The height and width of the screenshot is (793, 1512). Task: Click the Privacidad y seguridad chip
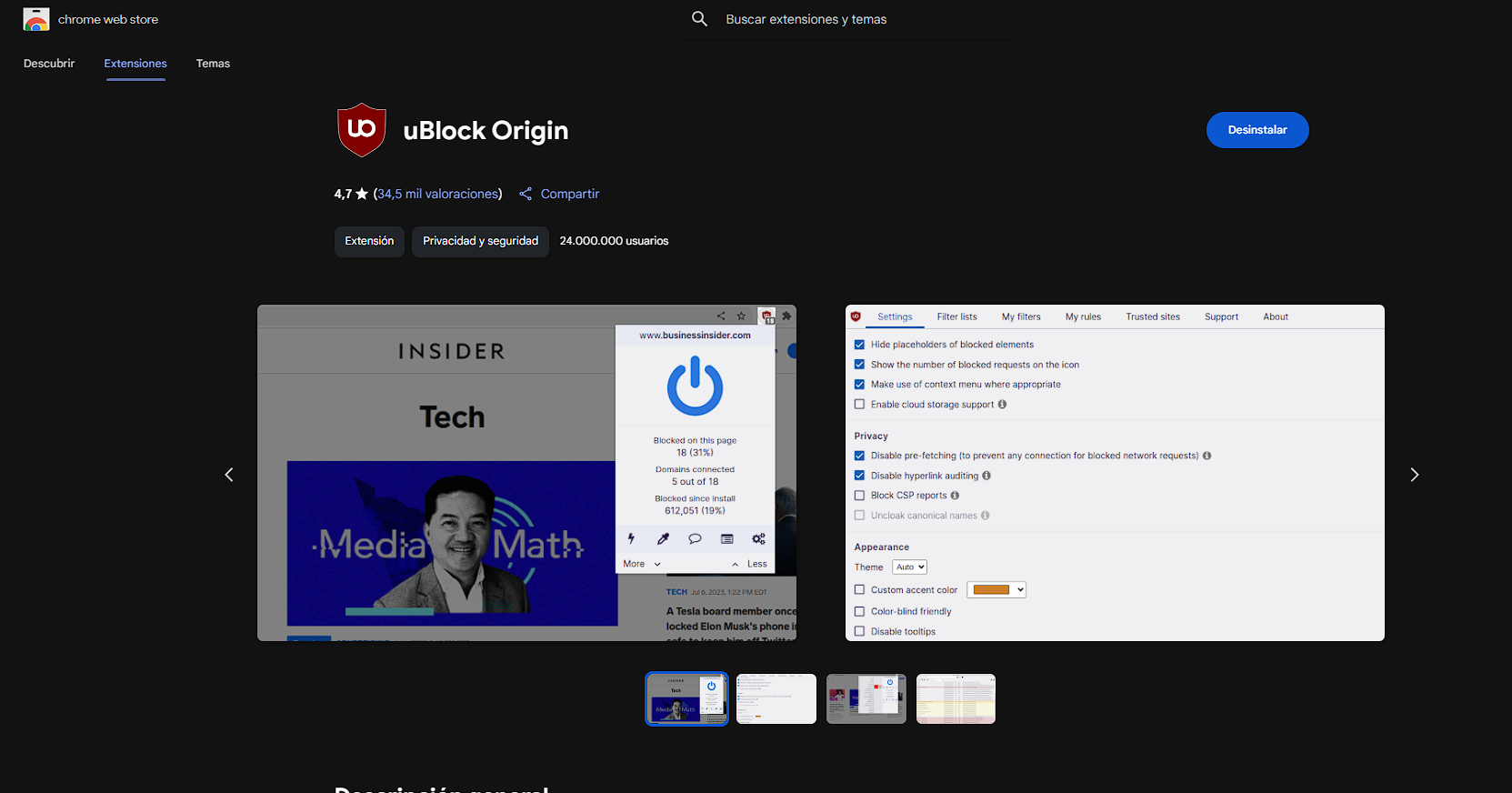click(x=480, y=241)
